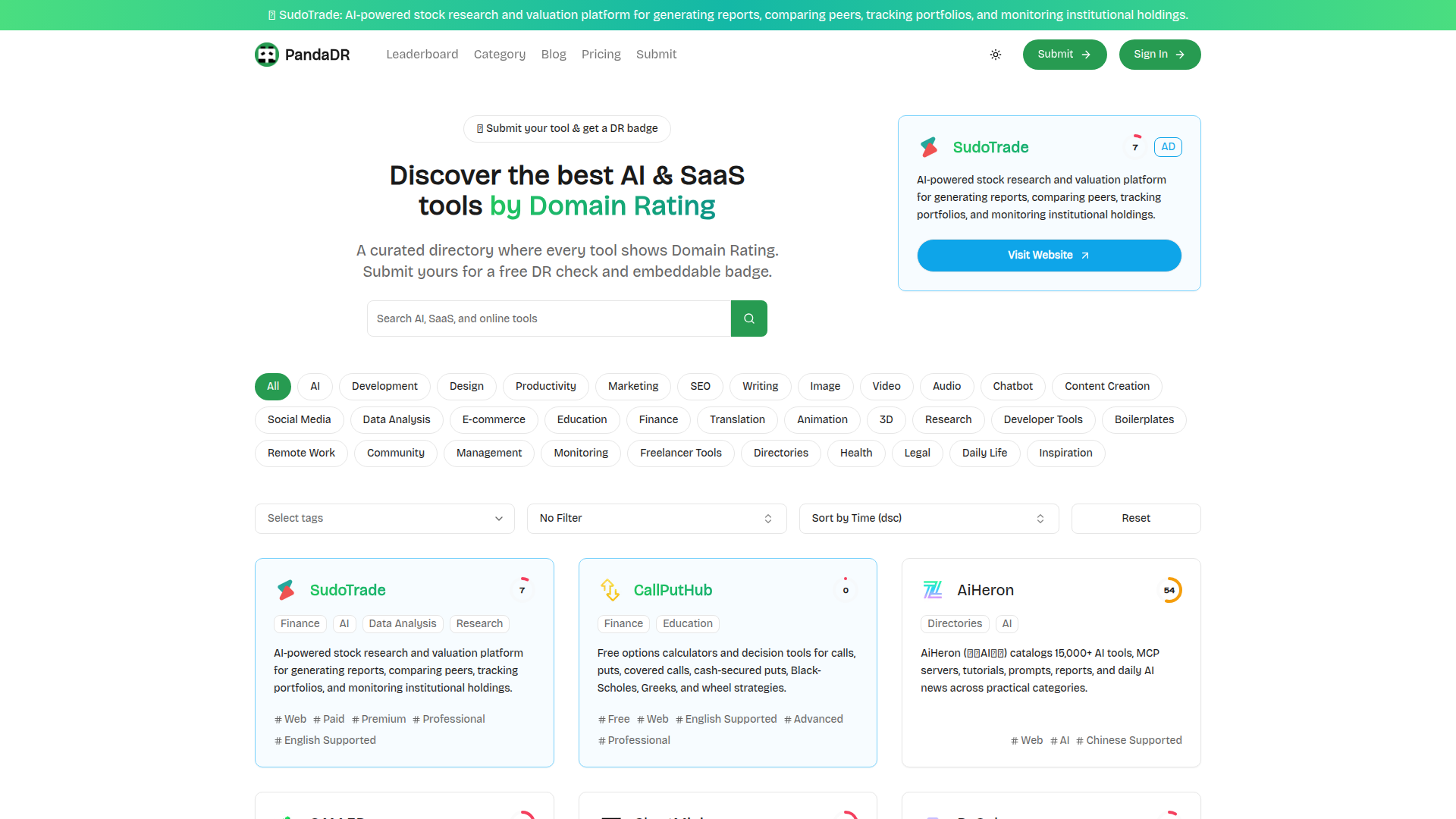Open the Select tags dropdown
This screenshot has height=819, width=1456.
pos(384,519)
